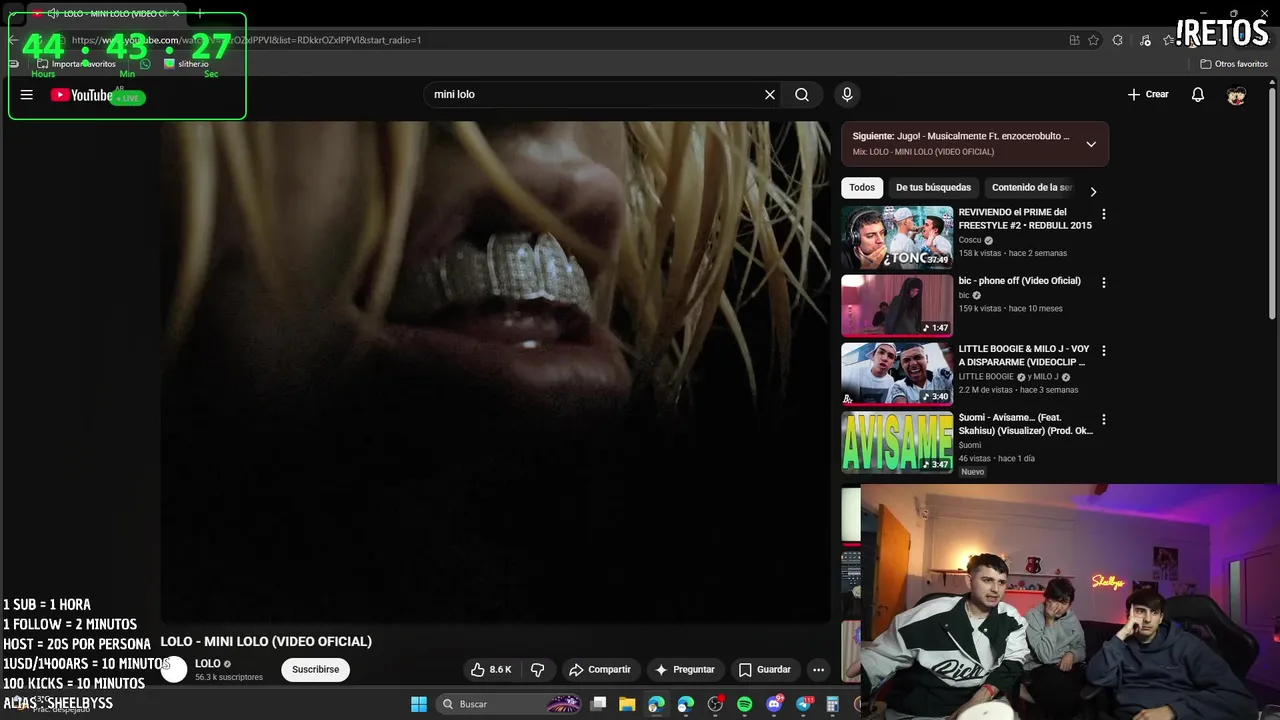1280x720 pixels.
Task: Open AVISAME 3:47 video thumbnail
Action: point(897,443)
